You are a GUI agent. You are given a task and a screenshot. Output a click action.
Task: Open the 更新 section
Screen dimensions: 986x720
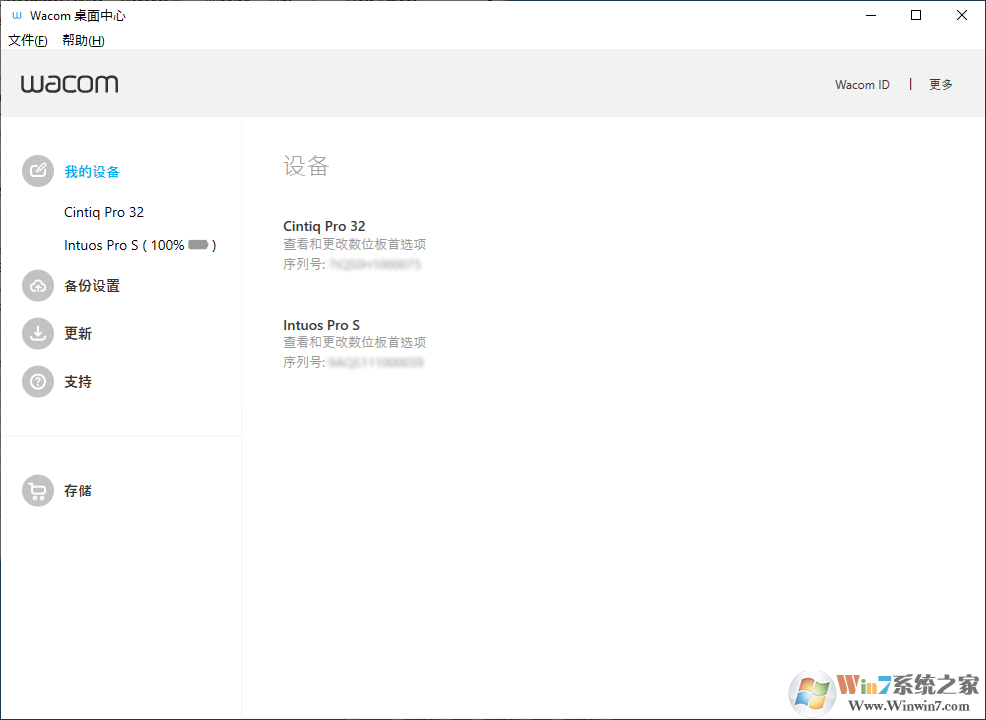click(78, 334)
